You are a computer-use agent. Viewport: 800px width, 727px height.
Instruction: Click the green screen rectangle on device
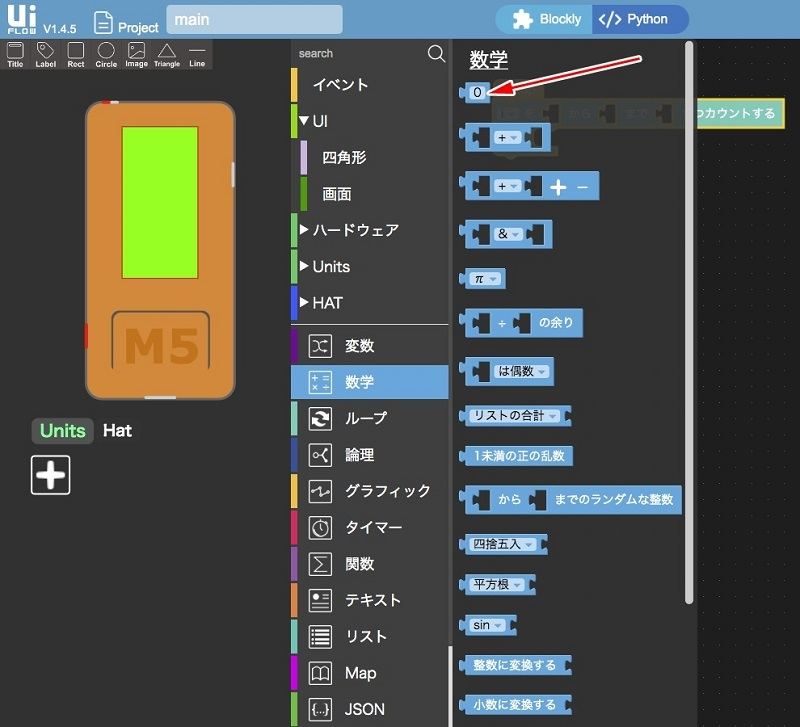pos(159,202)
